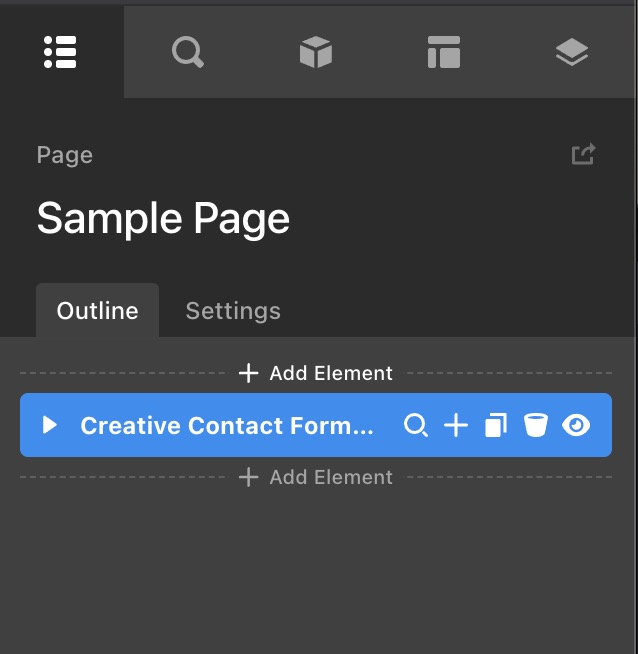Select the Creative Contact Form row
The image size is (638, 654).
(316, 425)
